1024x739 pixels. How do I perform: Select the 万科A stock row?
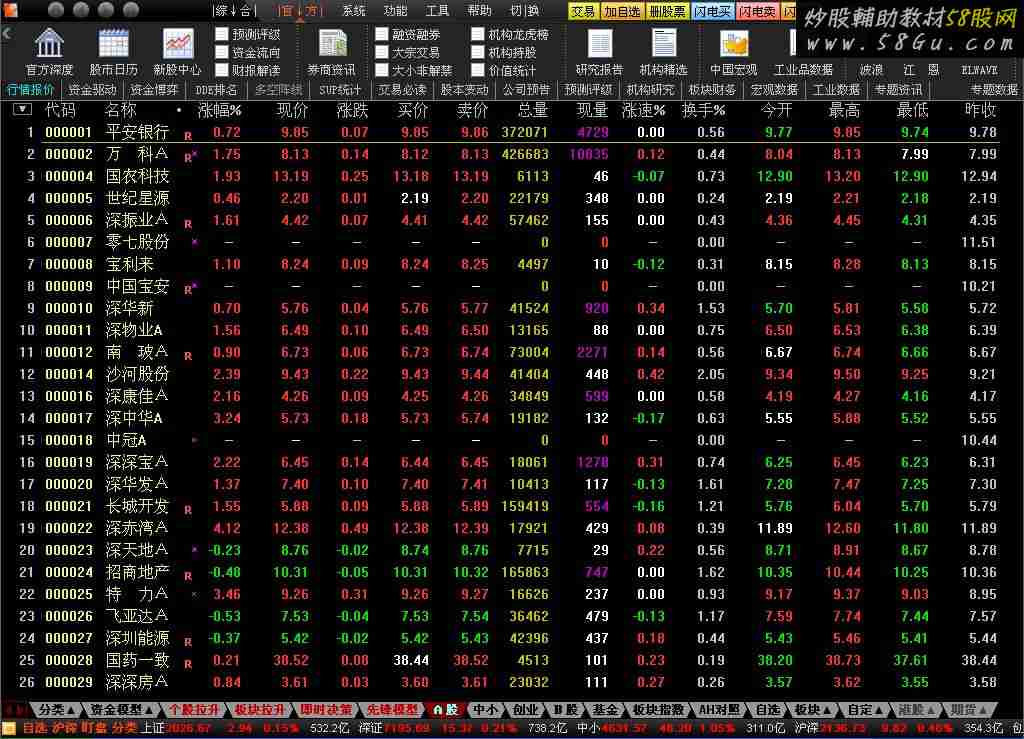click(512, 154)
